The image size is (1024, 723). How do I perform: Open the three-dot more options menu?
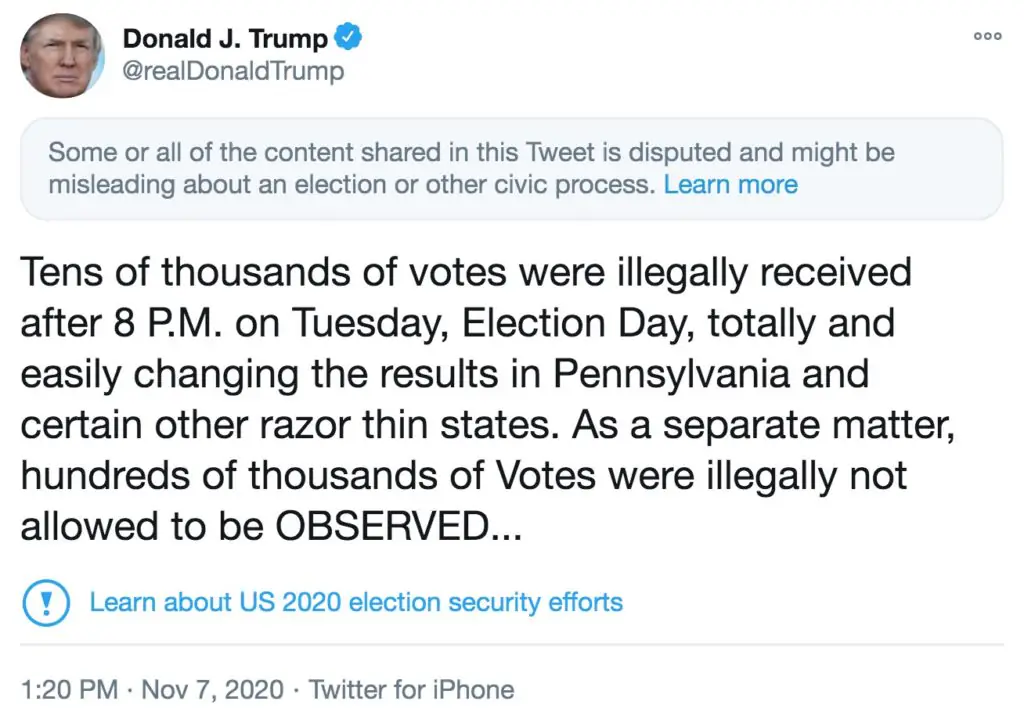pos(986,36)
